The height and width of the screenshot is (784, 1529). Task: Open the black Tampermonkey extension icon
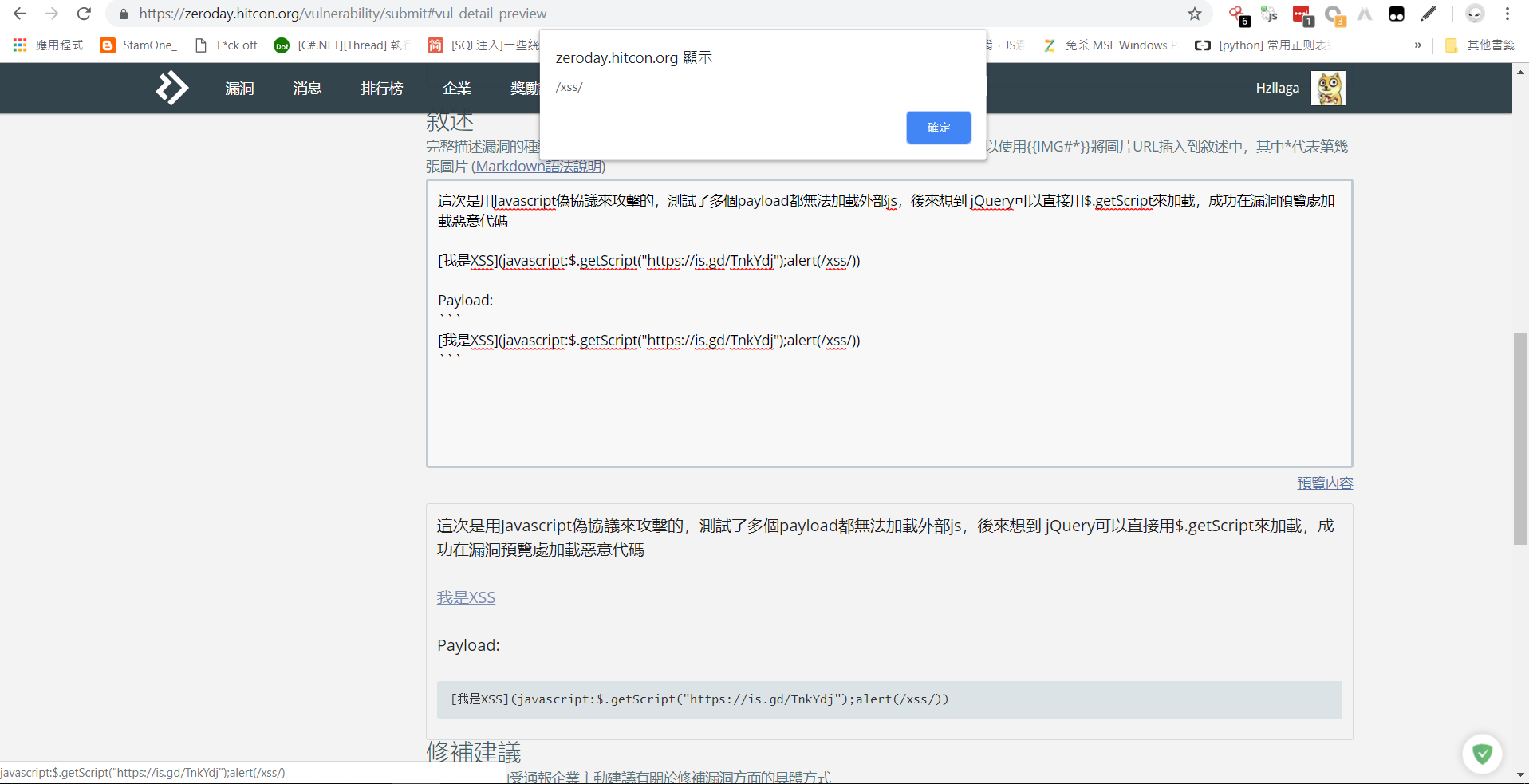click(1396, 14)
